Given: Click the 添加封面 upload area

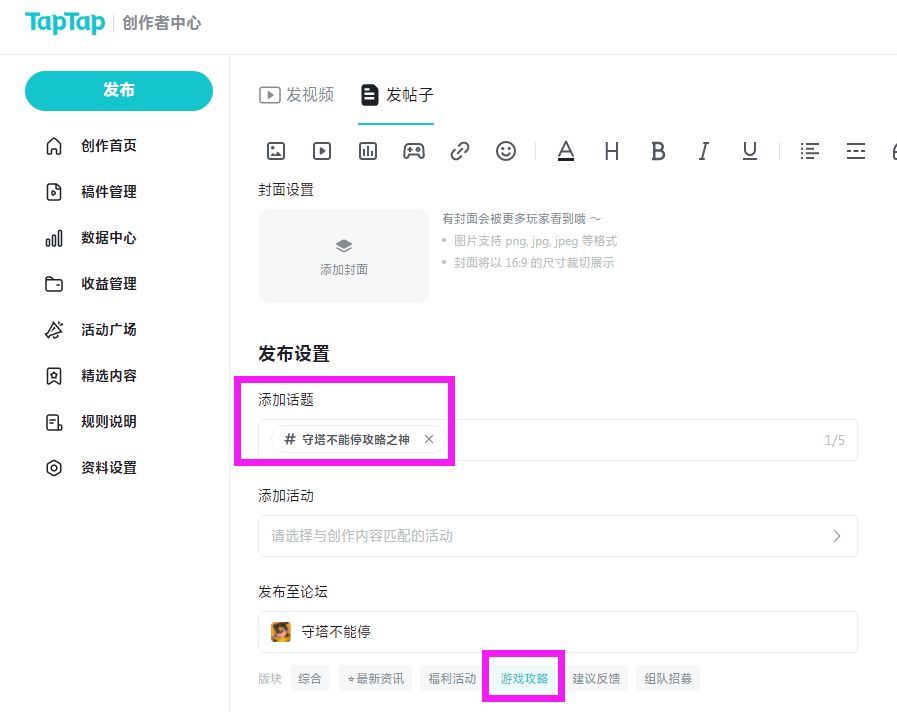Looking at the screenshot, I should click(x=344, y=256).
